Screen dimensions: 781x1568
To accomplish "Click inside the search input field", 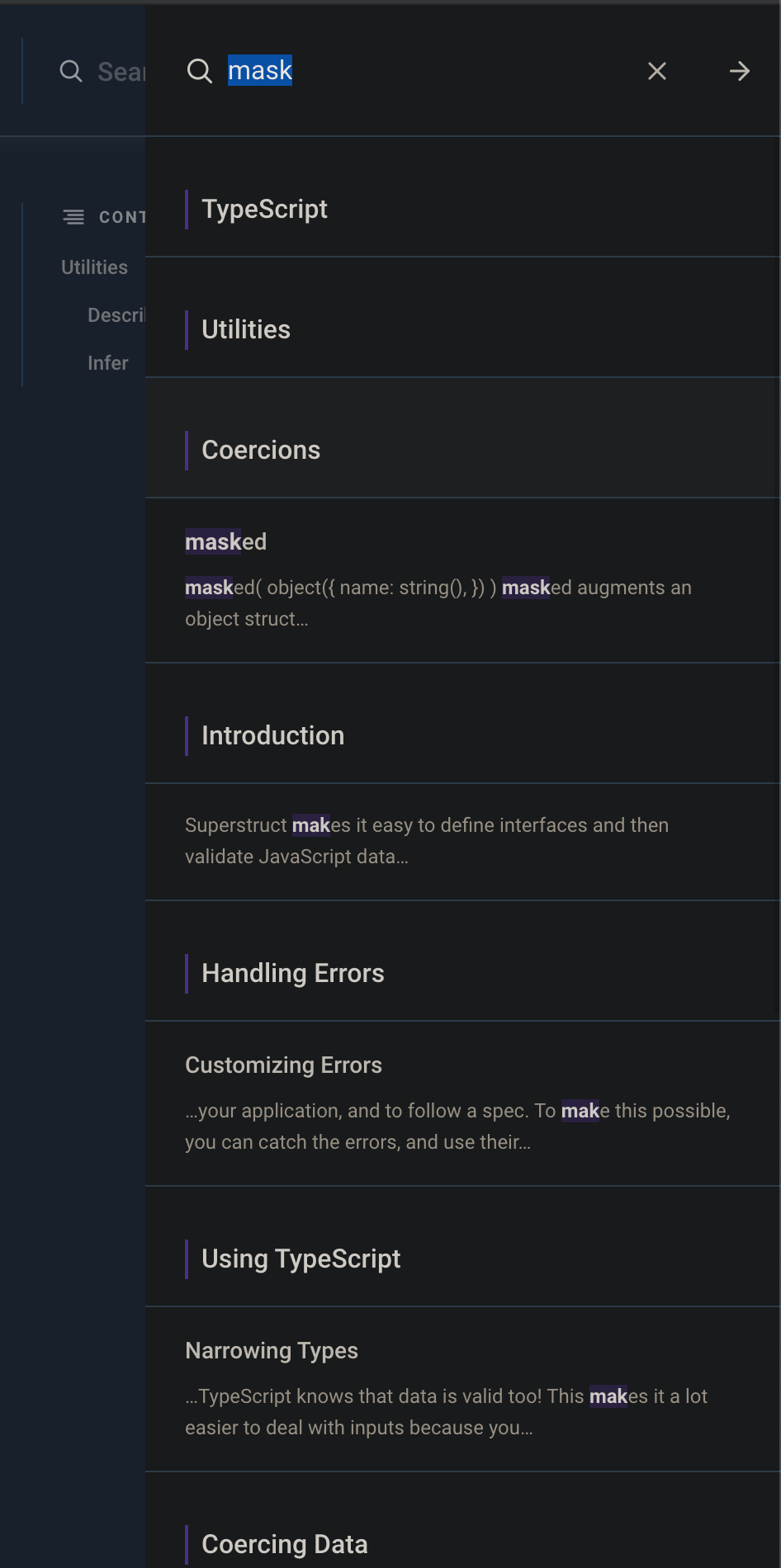I will pyautogui.click(x=413, y=71).
